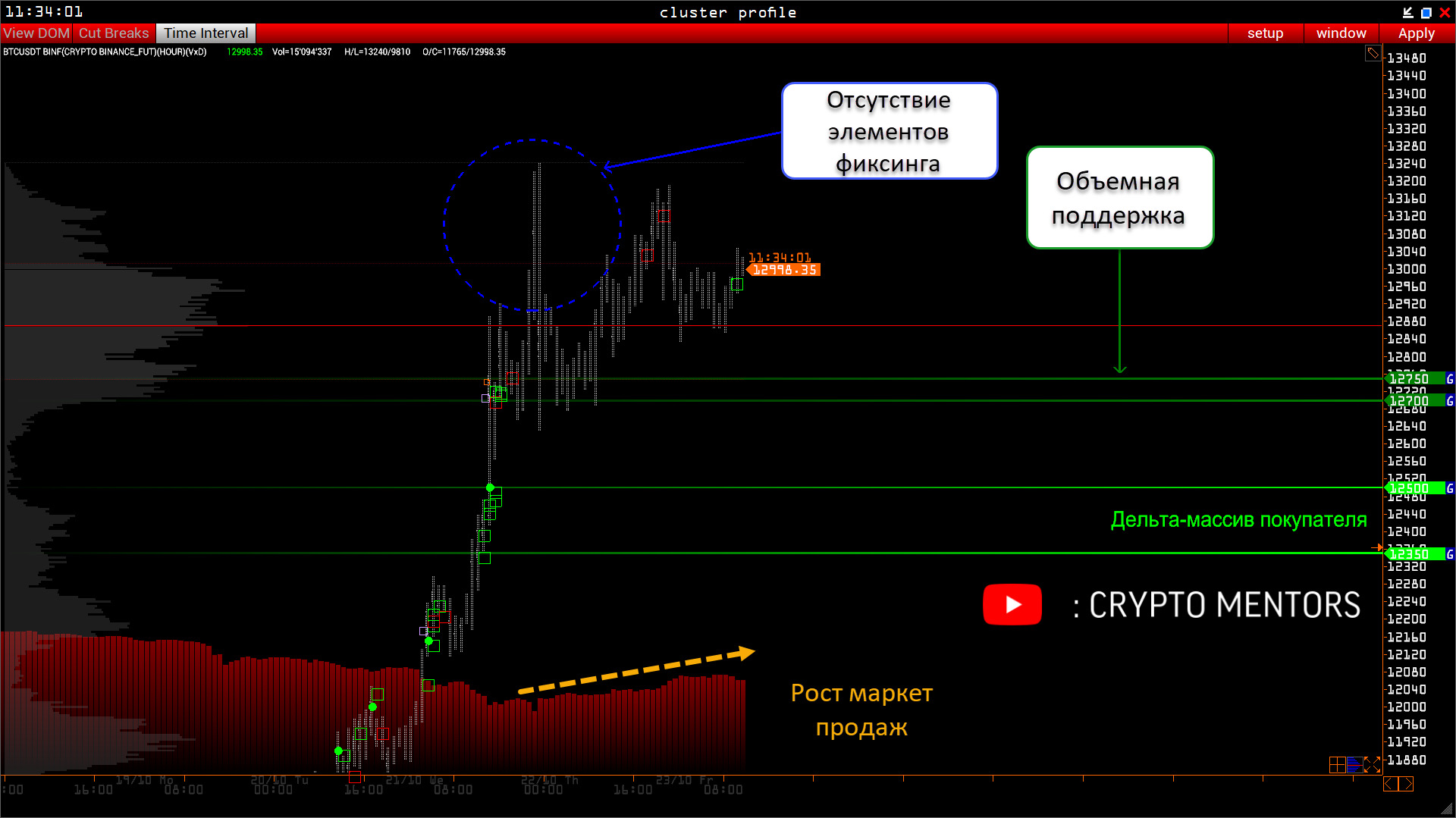Screen dimensions: 1456x818
Task: Click the 11880 price scale label
Action: point(1406,760)
